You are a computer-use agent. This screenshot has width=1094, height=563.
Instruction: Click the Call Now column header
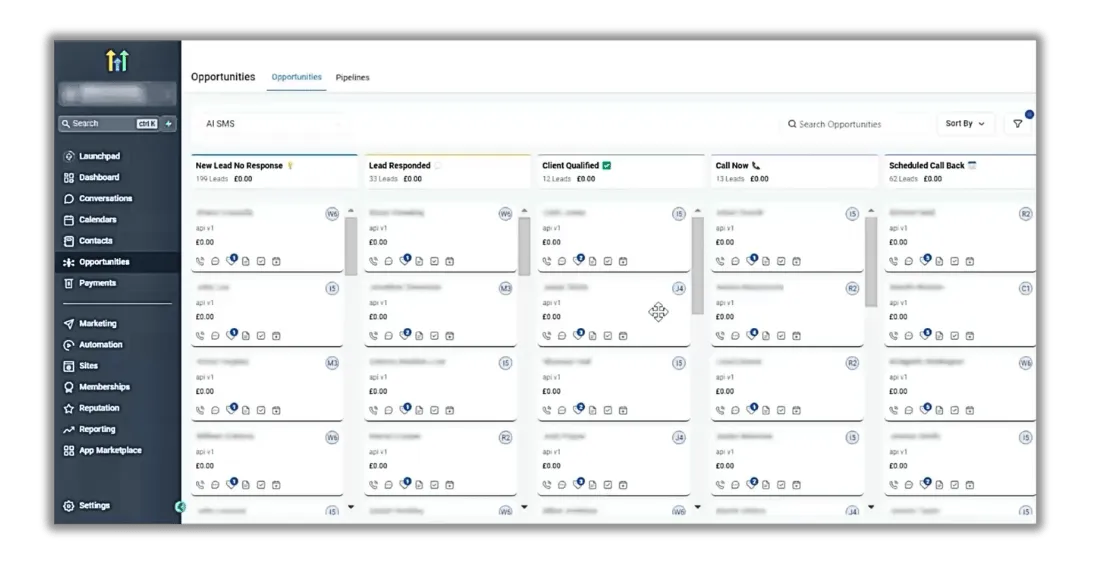794,172
